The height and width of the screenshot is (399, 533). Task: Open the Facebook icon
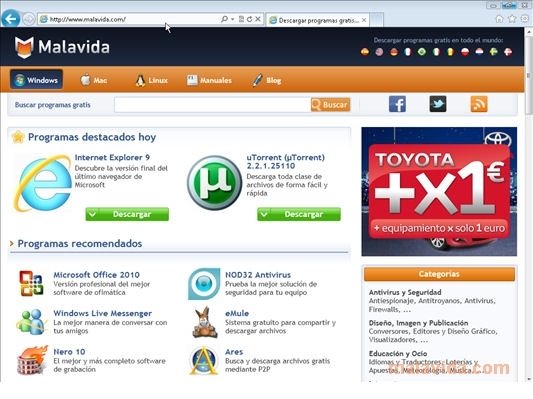(397, 104)
